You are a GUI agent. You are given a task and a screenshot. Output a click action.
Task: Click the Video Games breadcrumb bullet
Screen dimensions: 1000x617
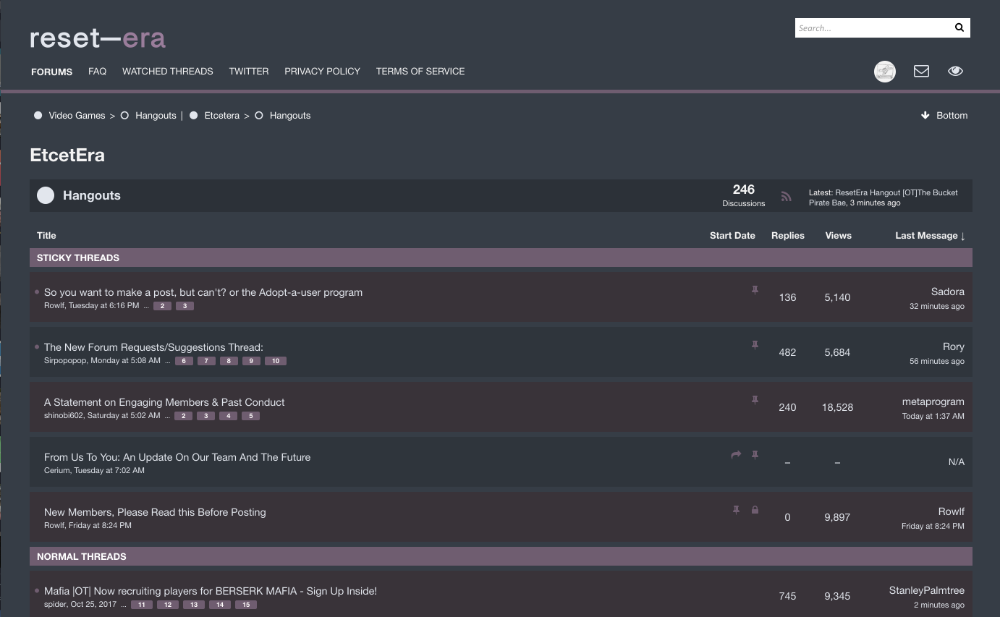pos(38,115)
